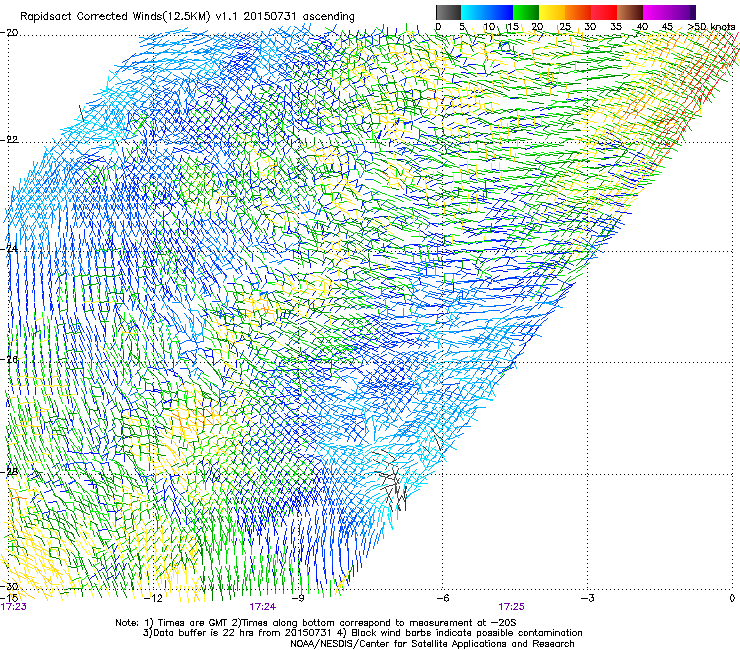
Task: Click the black contaminated wind barbs cluster
Action: coord(392,481)
